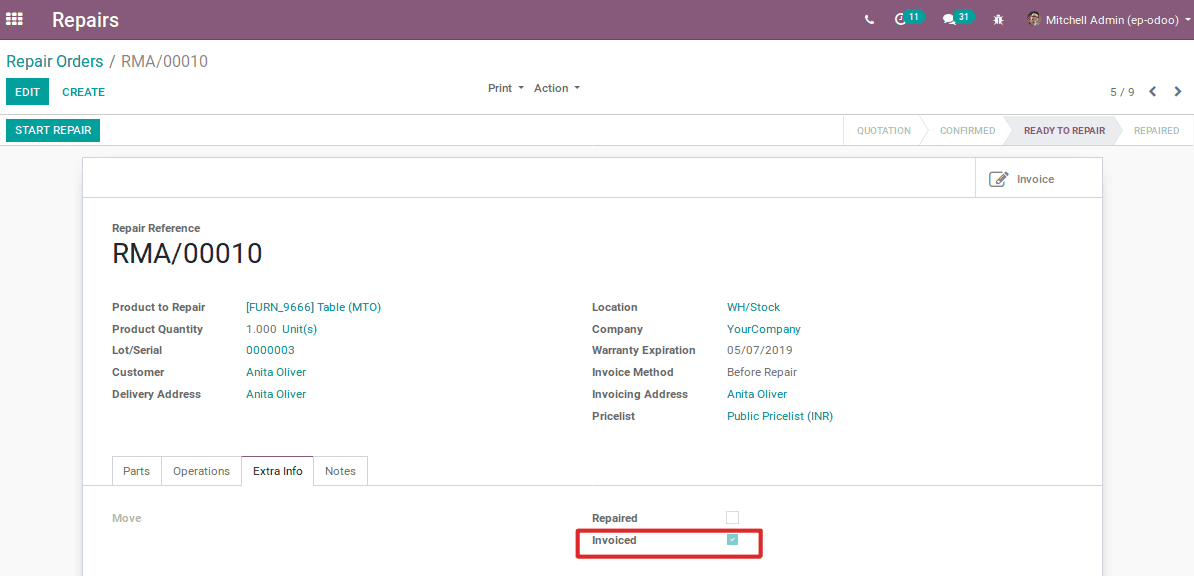
Task: Click the Repairs app title menu
Action: pos(85,20)
